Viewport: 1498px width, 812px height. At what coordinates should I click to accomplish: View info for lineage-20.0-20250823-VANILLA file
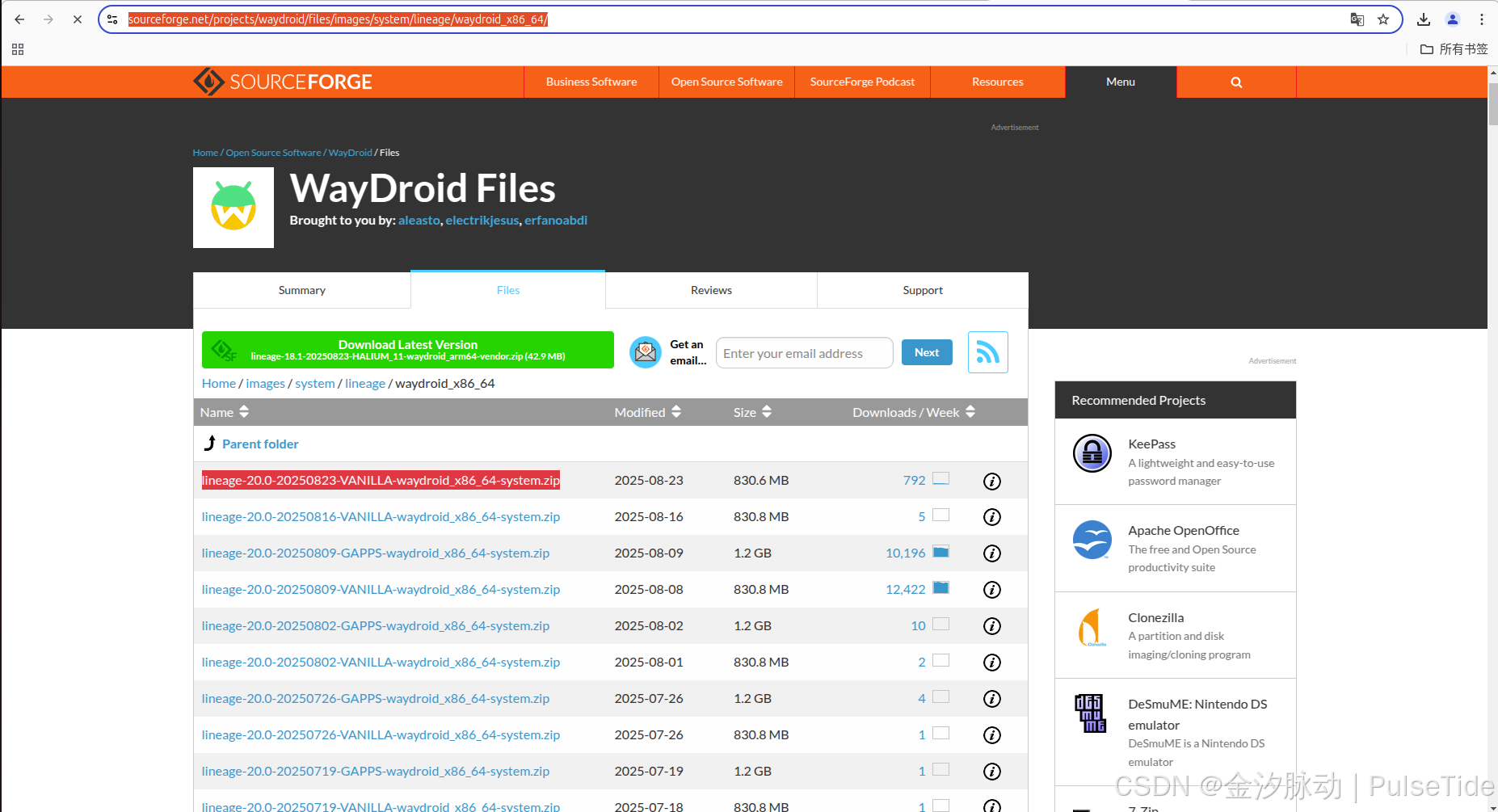992,481
